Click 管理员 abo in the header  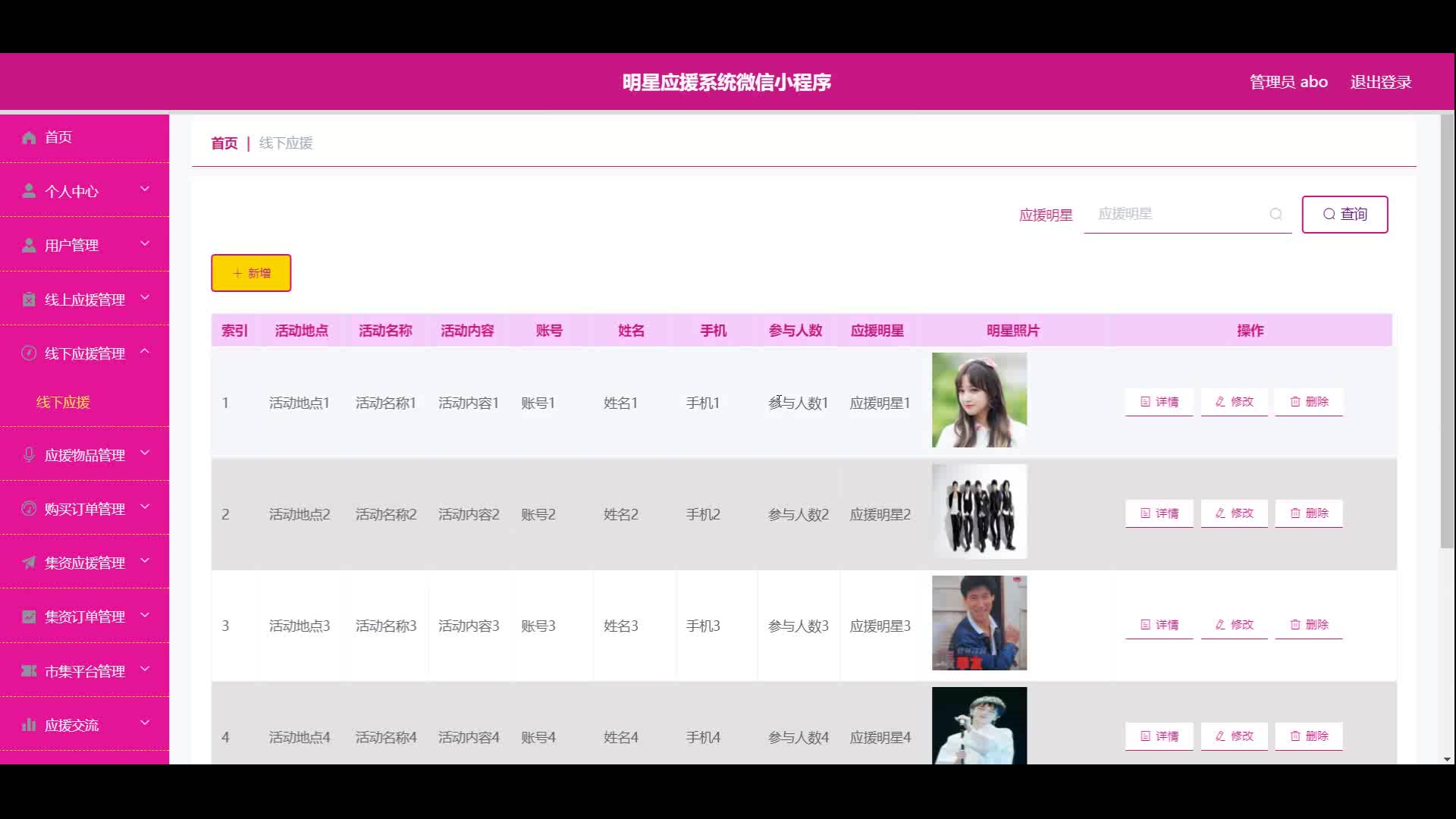point(1288,82)
